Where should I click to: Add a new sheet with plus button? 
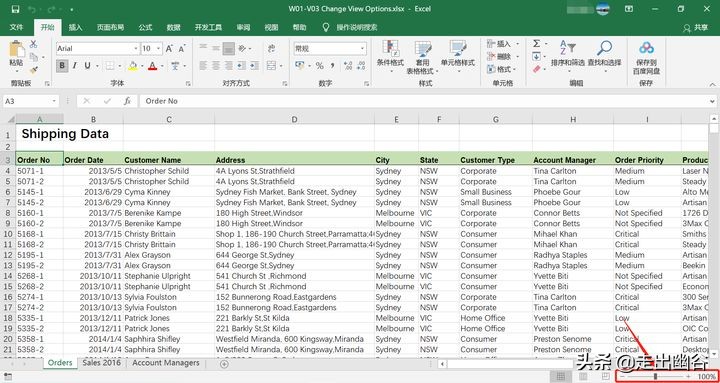224,364
